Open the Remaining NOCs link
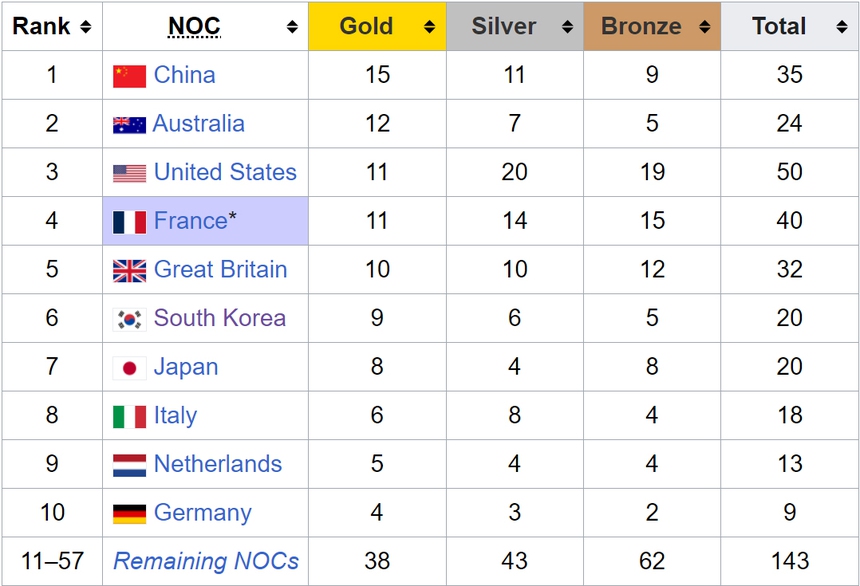 205,561
